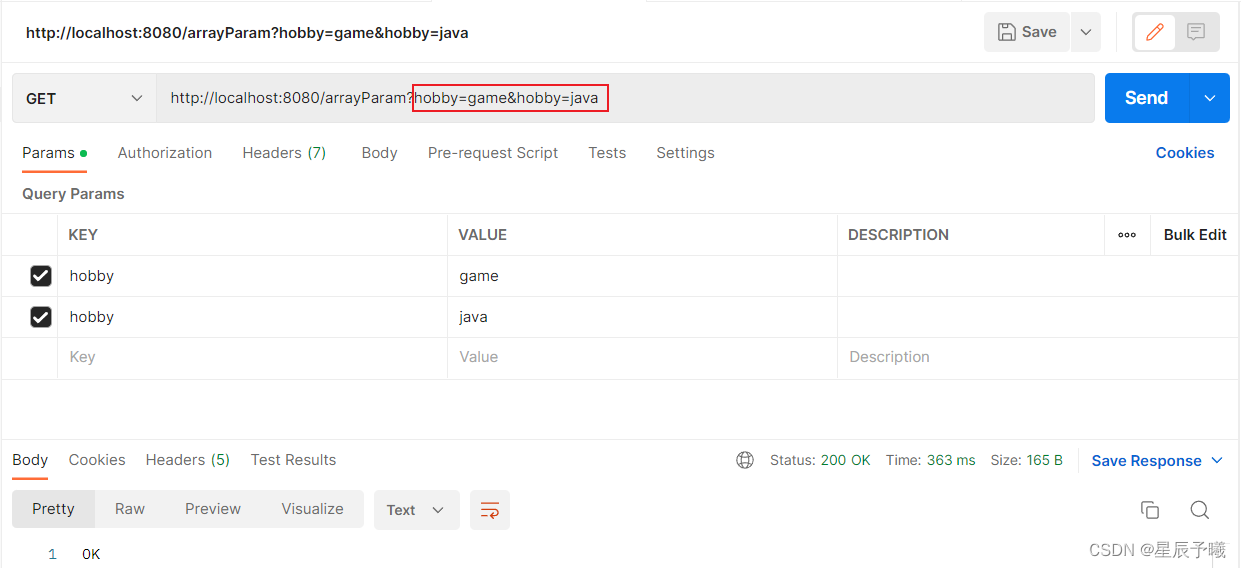Switch to the request Body tab

pos(379,153)
